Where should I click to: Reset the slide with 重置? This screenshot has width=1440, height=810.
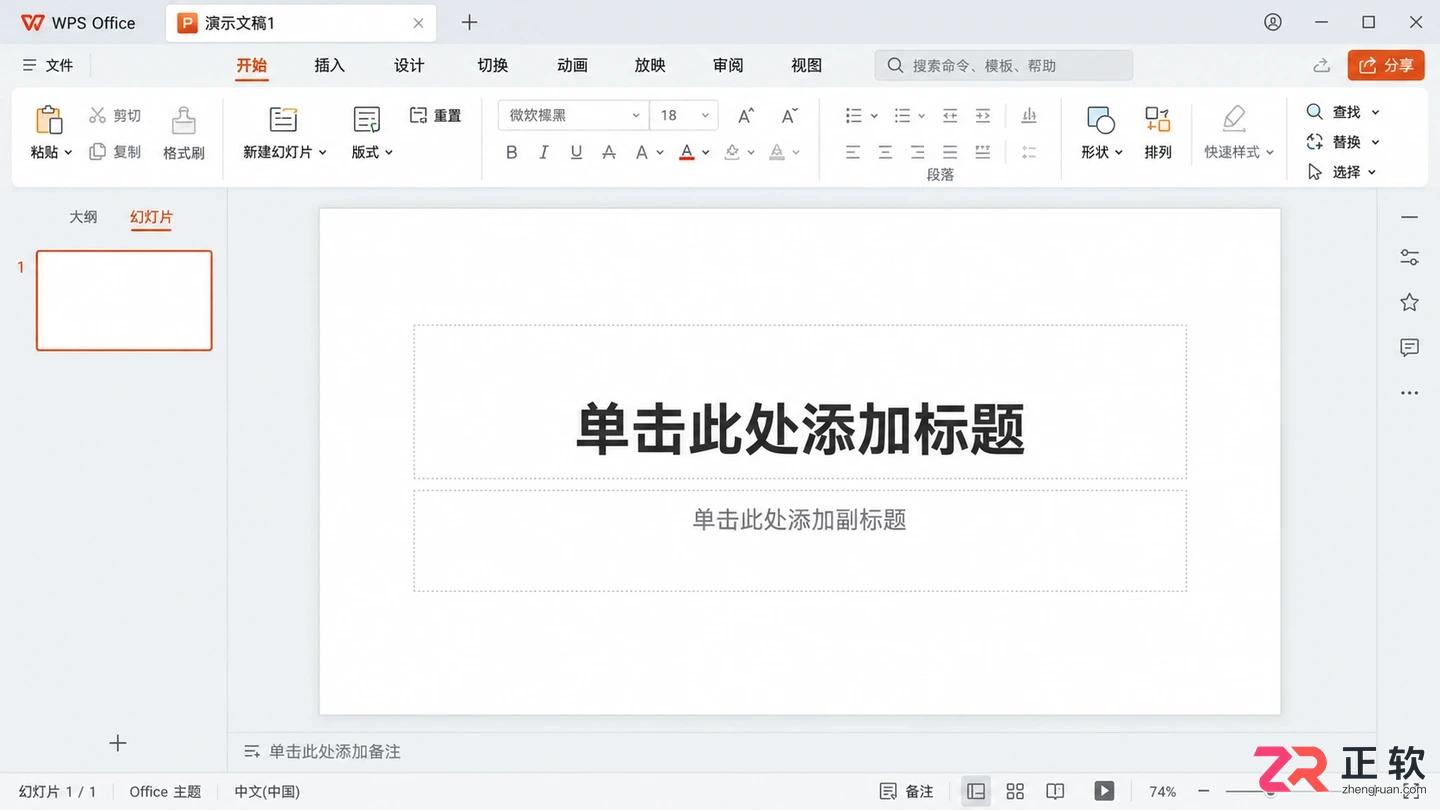pos(436,115)
